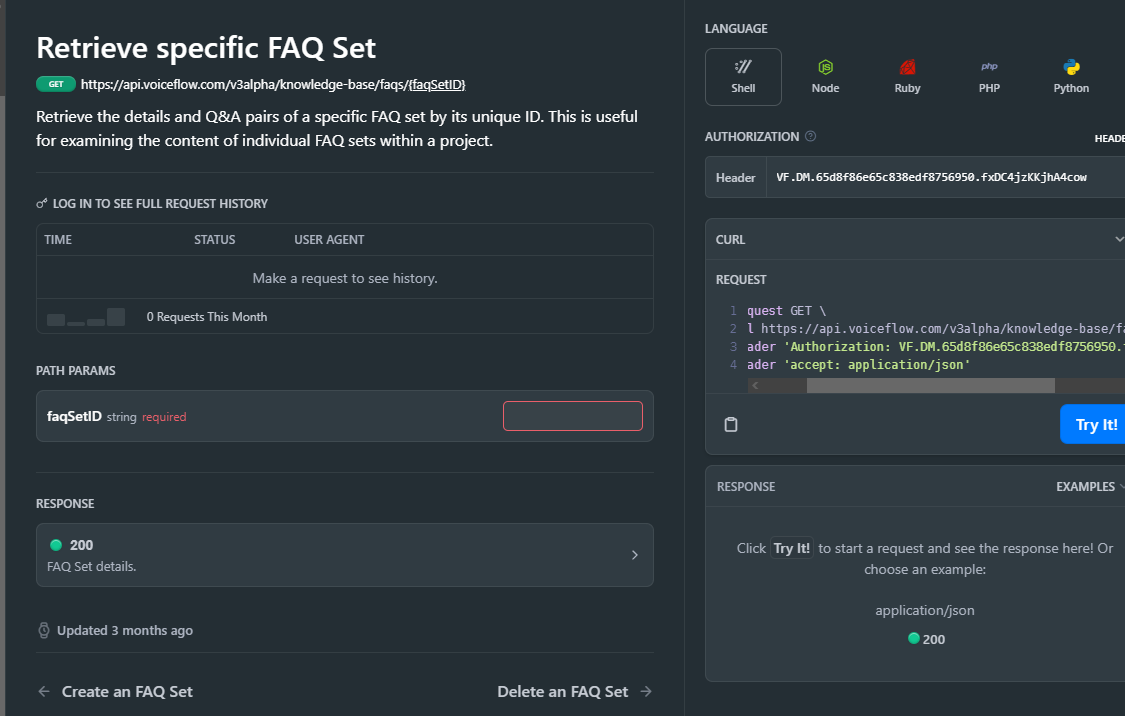
Task: Open the CURL section dropdown chevron
Action: (1119, 240)
